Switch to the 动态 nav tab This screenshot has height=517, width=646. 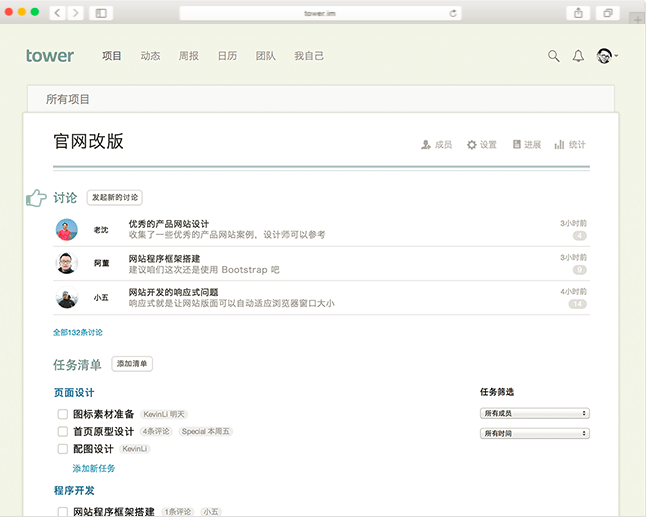[x=150, y=56]
